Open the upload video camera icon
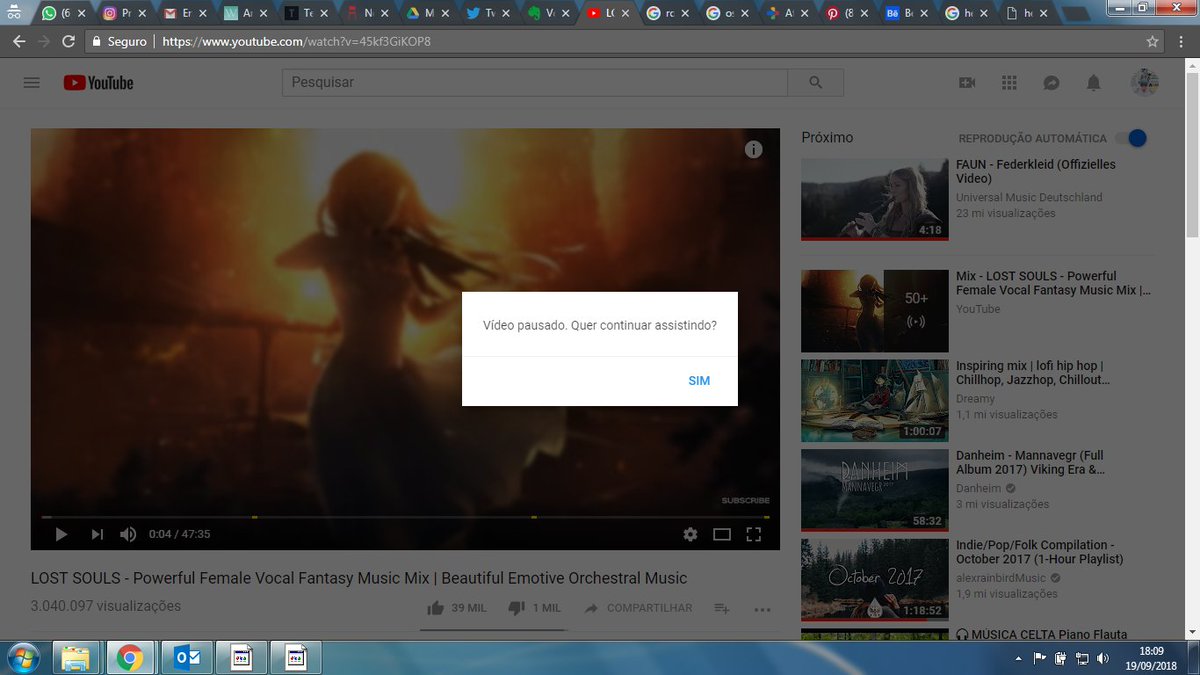The width and height of the screenshot is (1200, 675). (967, 83)
